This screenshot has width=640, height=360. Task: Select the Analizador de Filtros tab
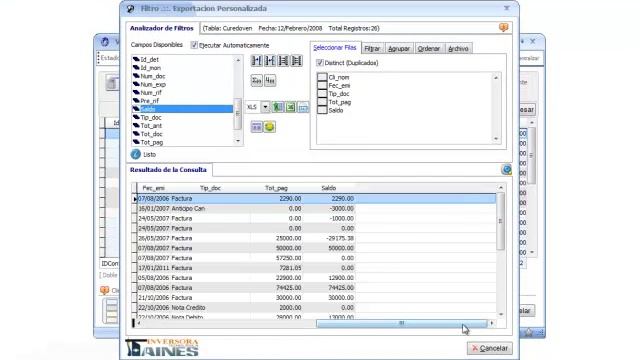162,28
